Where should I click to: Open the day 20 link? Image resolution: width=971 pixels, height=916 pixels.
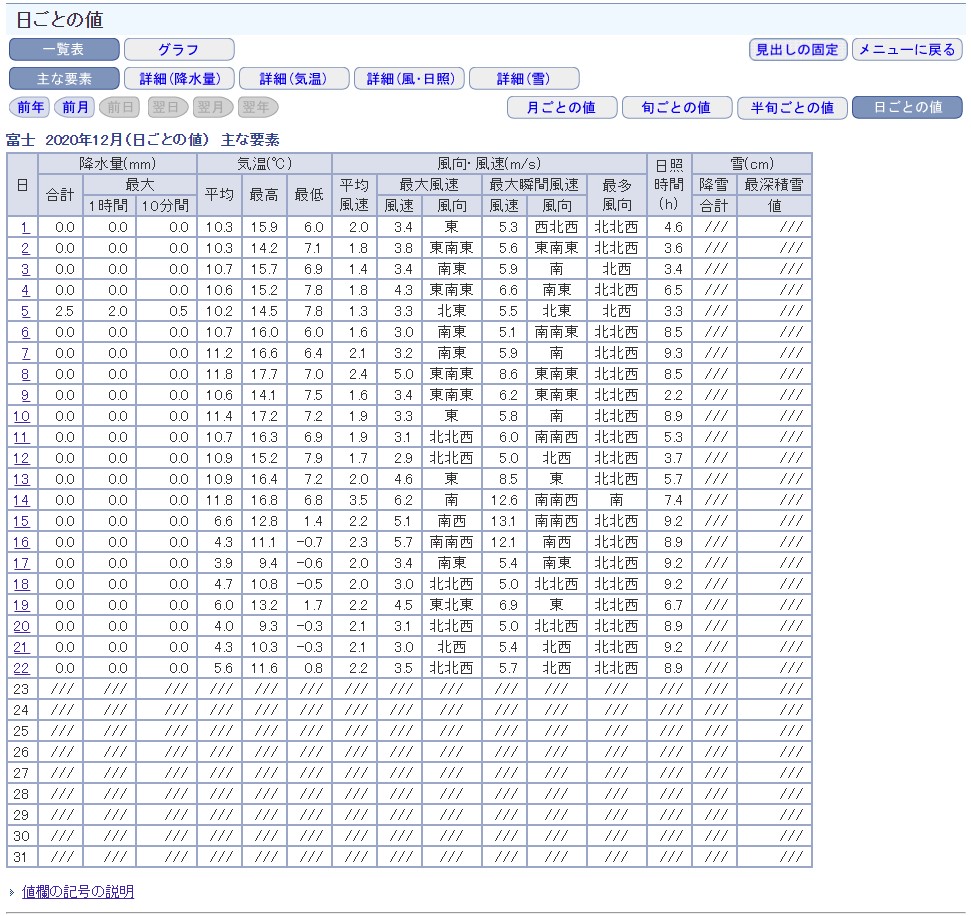click(x=22, y=627)
